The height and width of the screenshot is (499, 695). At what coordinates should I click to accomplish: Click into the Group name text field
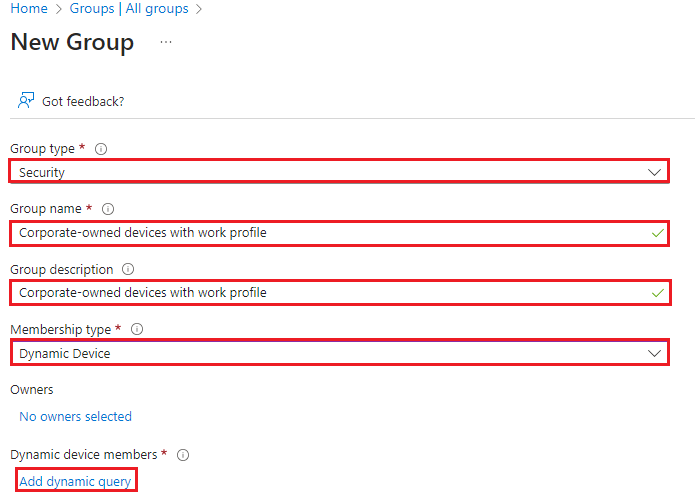pyautogui.click(x=330, y=233)
